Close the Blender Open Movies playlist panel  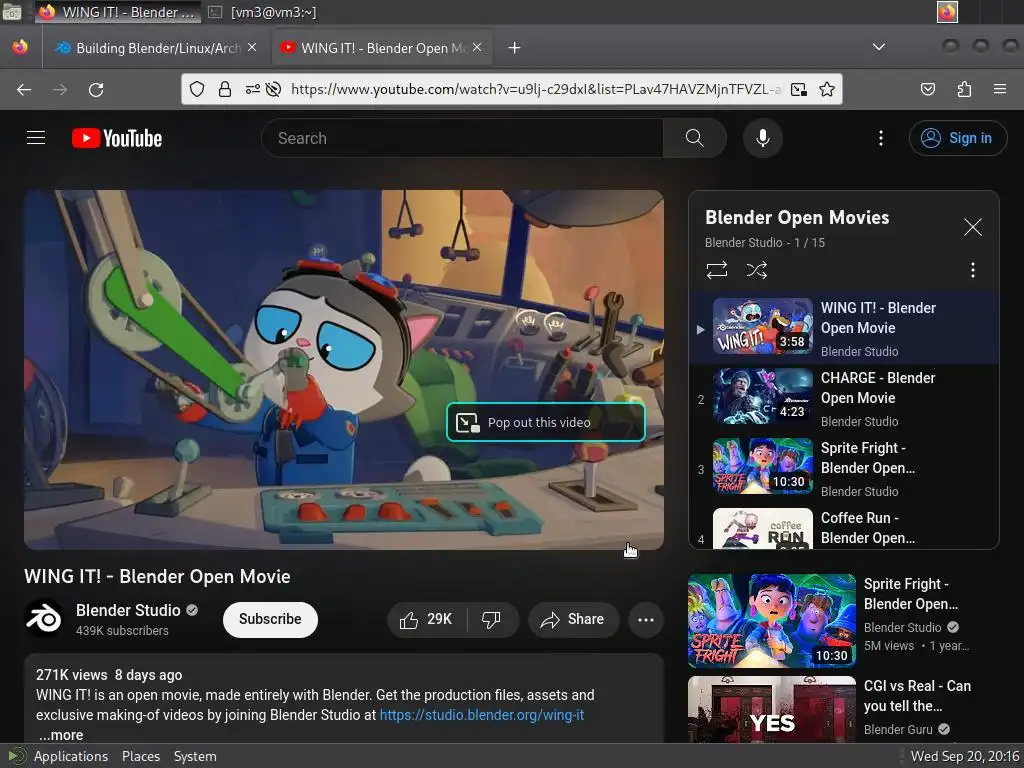pos(973,227)
